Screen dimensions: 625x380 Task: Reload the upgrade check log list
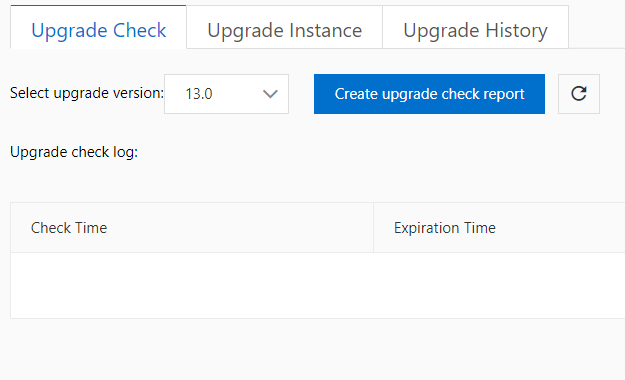coord(579,94)
